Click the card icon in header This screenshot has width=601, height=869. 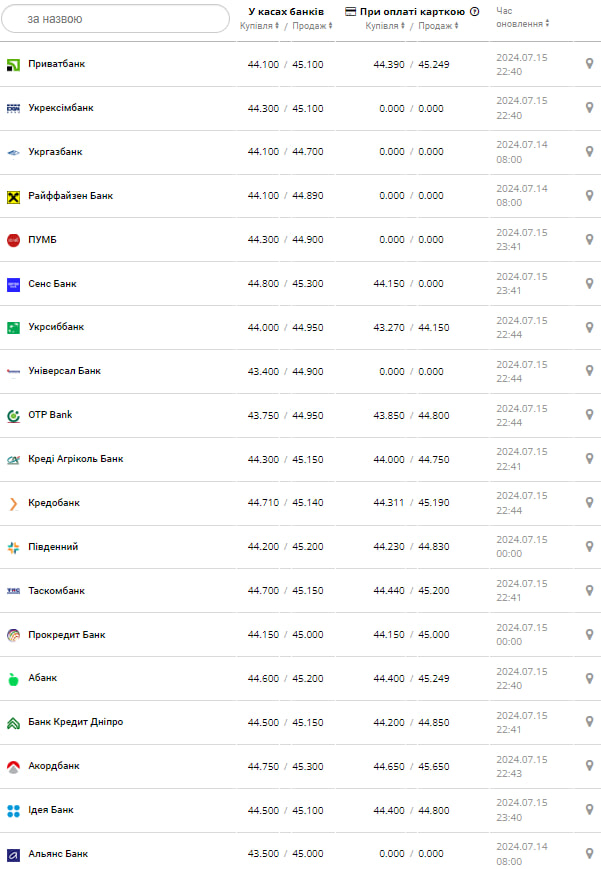(350, 12)
